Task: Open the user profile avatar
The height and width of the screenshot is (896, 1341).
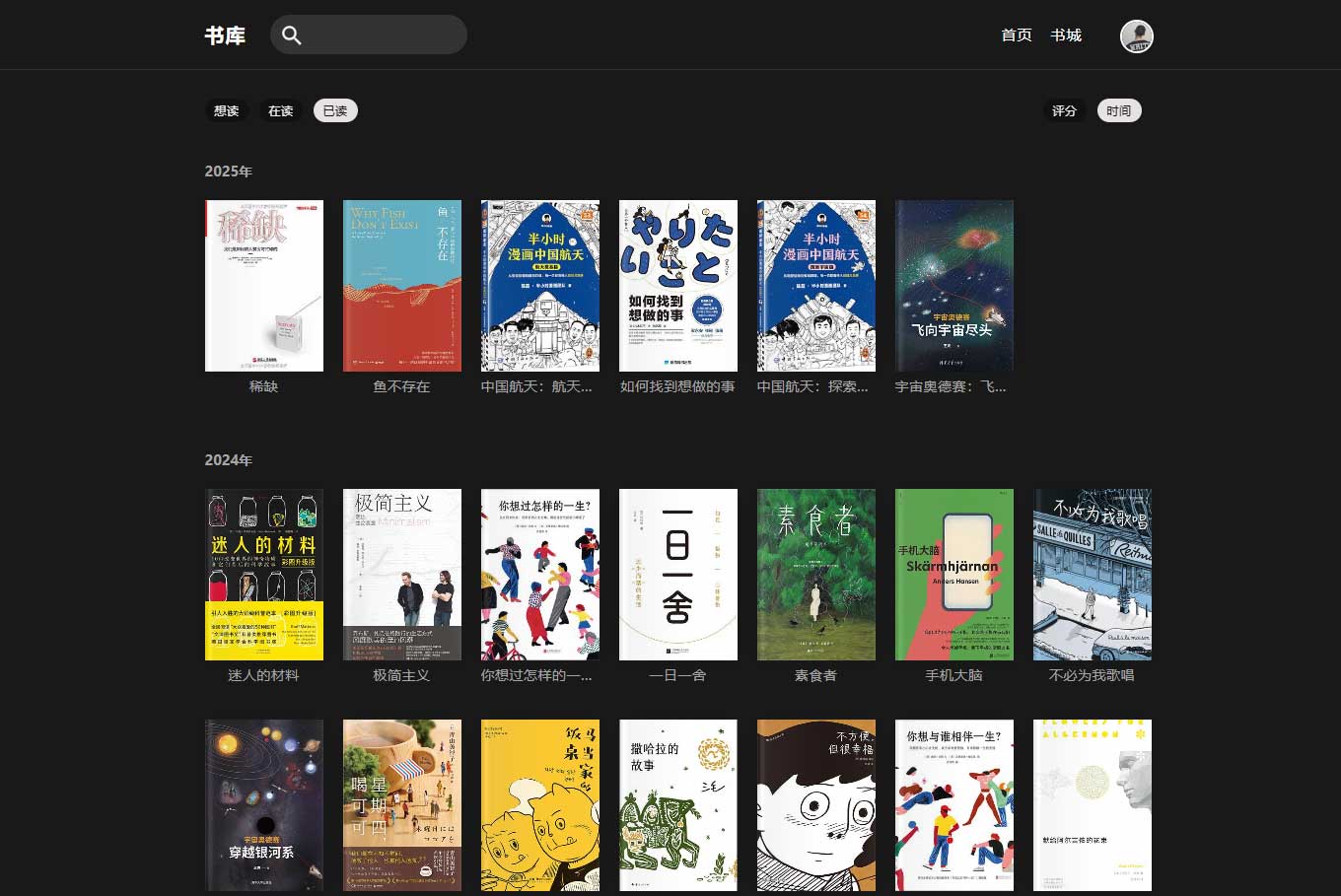Action: click(x=1136, y=35)
